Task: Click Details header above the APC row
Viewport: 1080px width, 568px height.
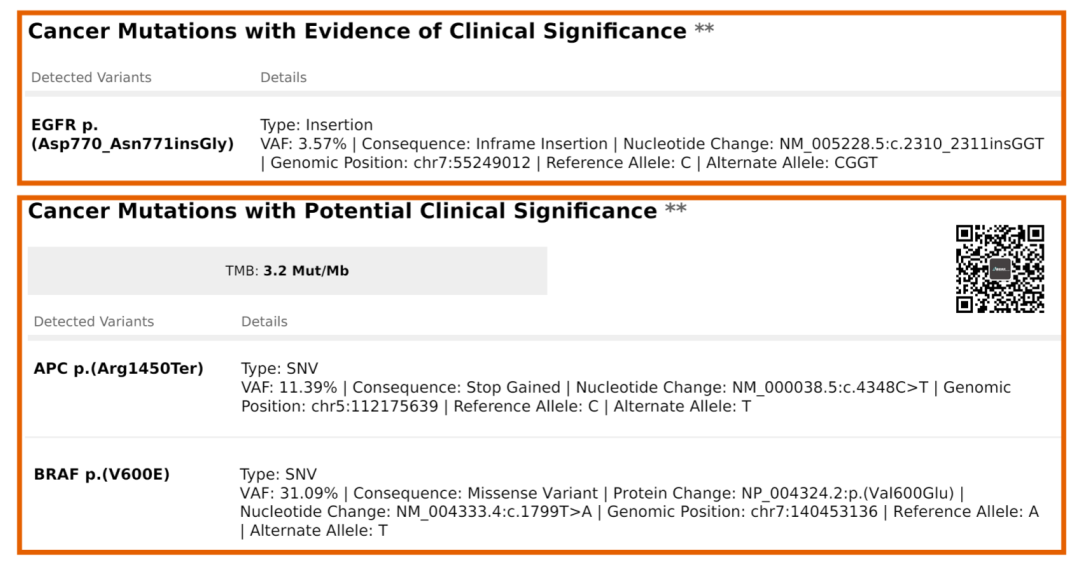Action: [x=264, y=322]
